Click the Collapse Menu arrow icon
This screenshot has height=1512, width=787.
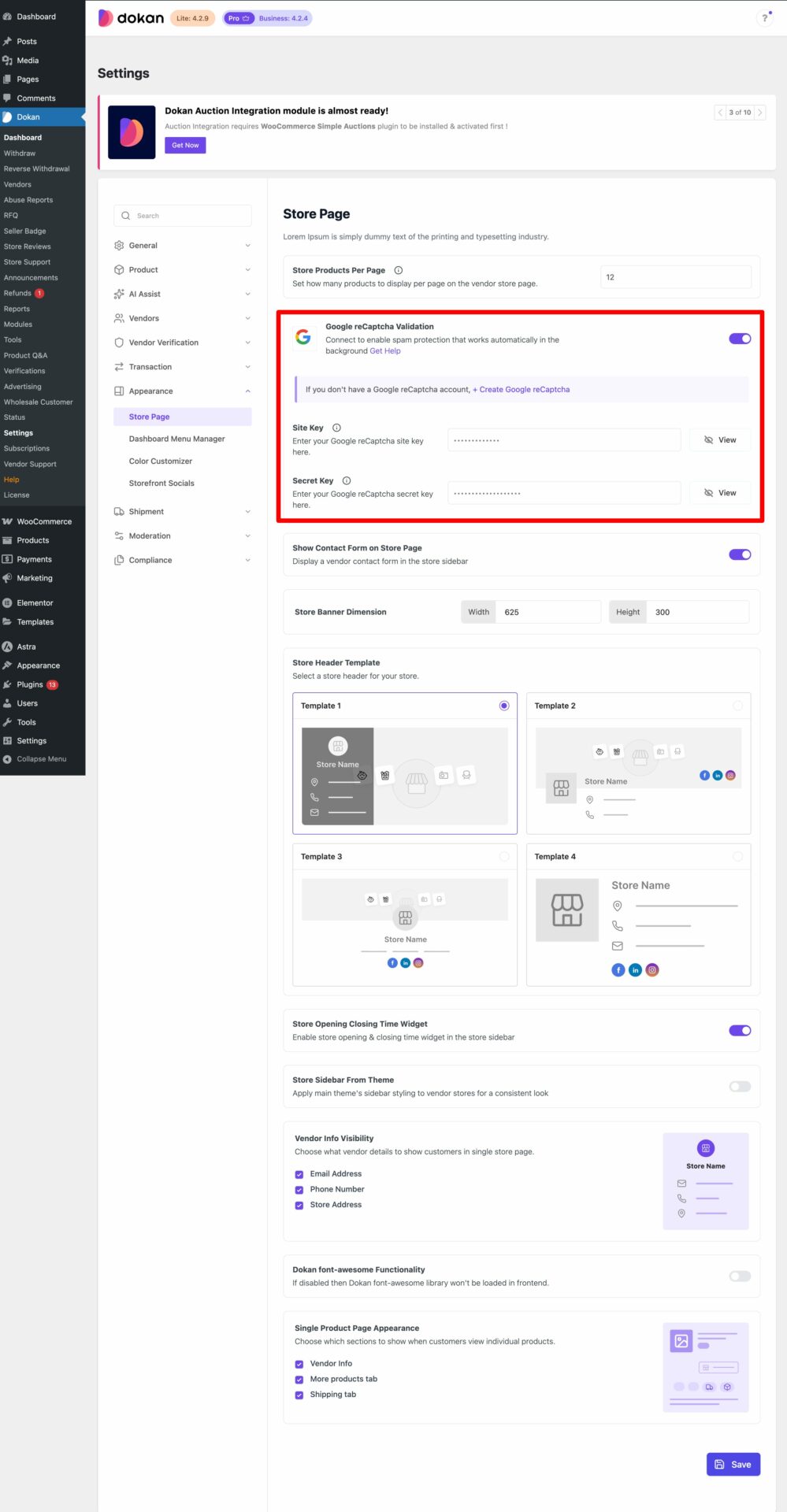(x=7, y=759)
